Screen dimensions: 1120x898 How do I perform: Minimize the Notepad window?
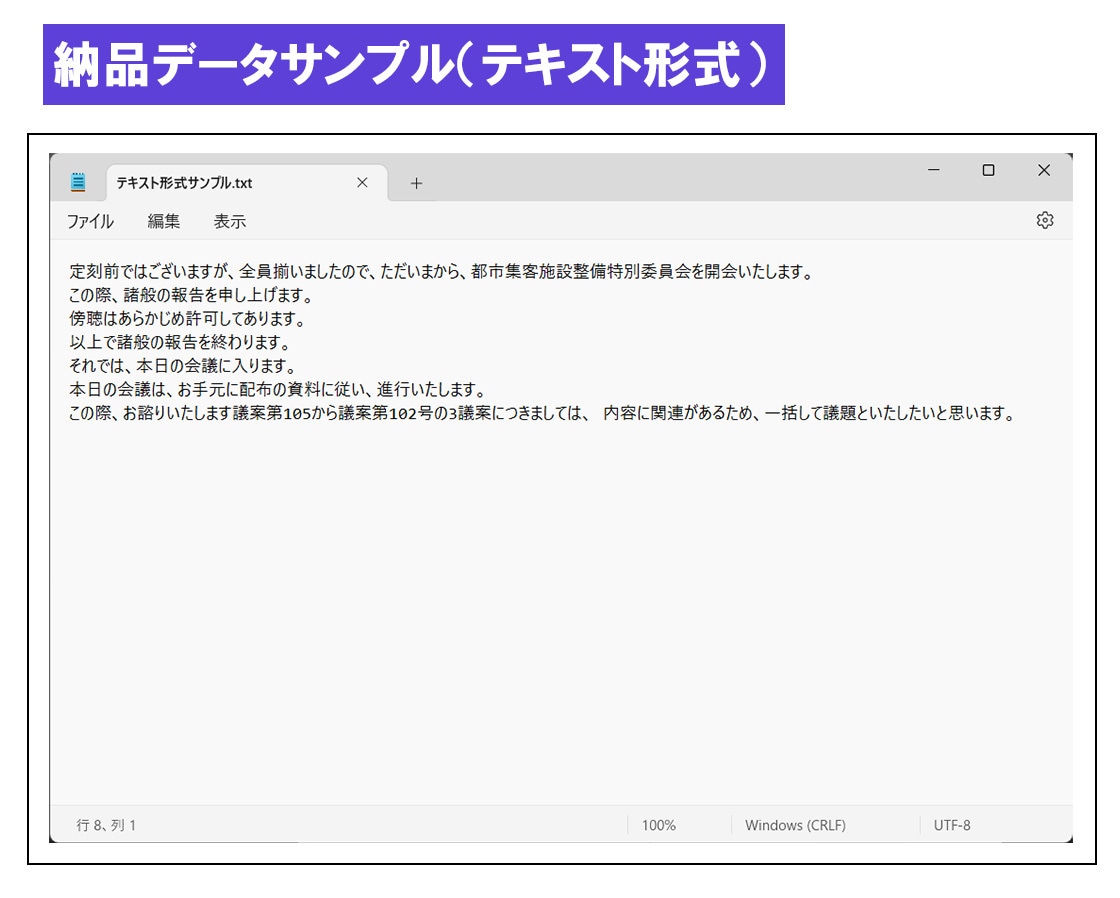(934, 170)
